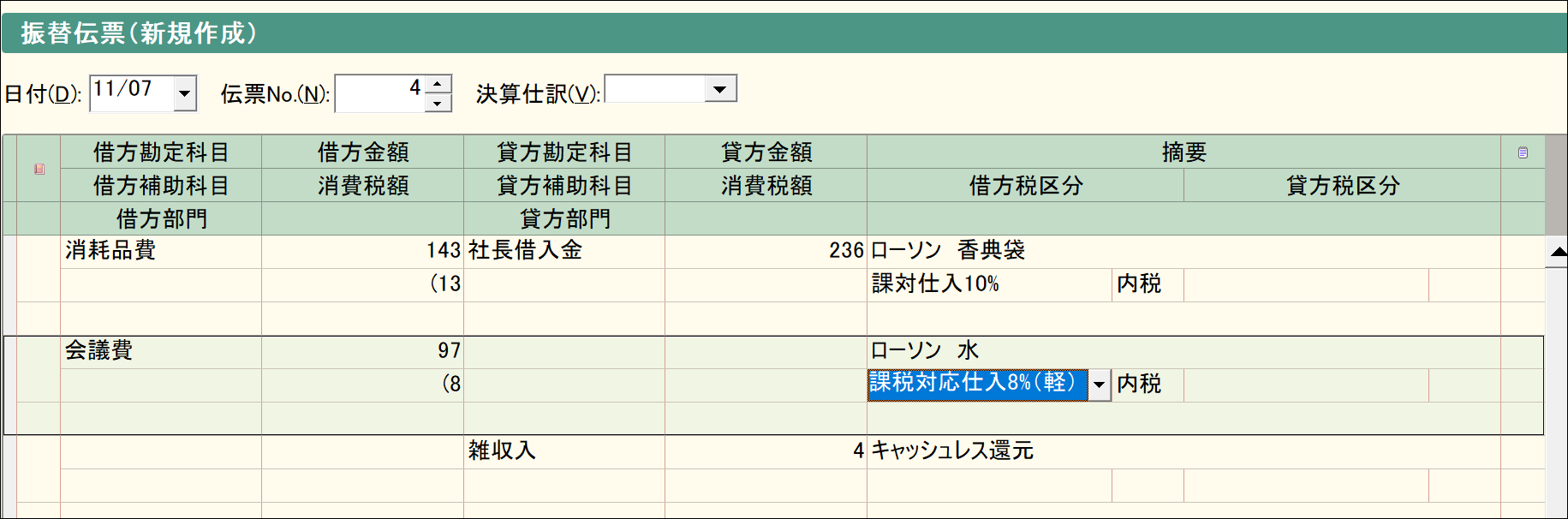Image resolution: width=1568 pixels, height=519 pixels.
Task: Click the 貸方勘定科目 column header
Action: [x=564, y=152]
